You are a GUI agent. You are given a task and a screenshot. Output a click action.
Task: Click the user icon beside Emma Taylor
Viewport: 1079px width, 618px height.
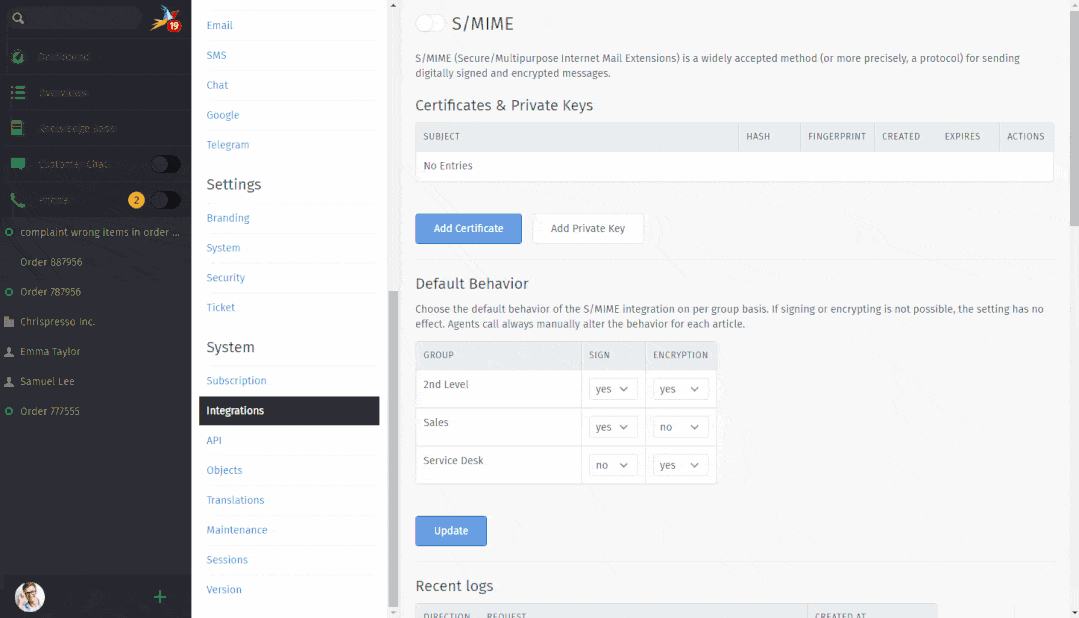pos(9,352)
